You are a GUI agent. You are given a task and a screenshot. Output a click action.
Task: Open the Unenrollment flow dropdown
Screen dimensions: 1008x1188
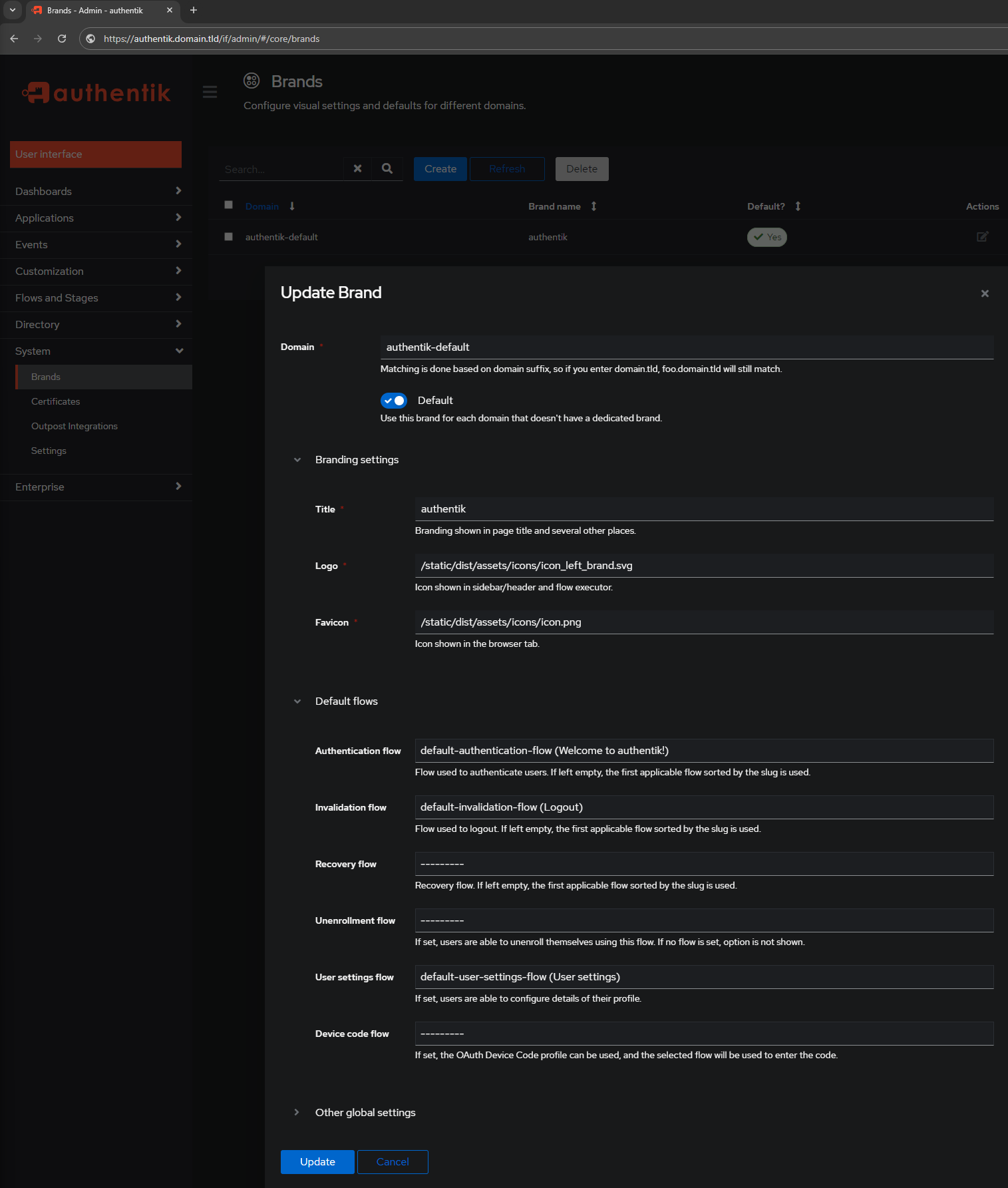click(704, 920)
